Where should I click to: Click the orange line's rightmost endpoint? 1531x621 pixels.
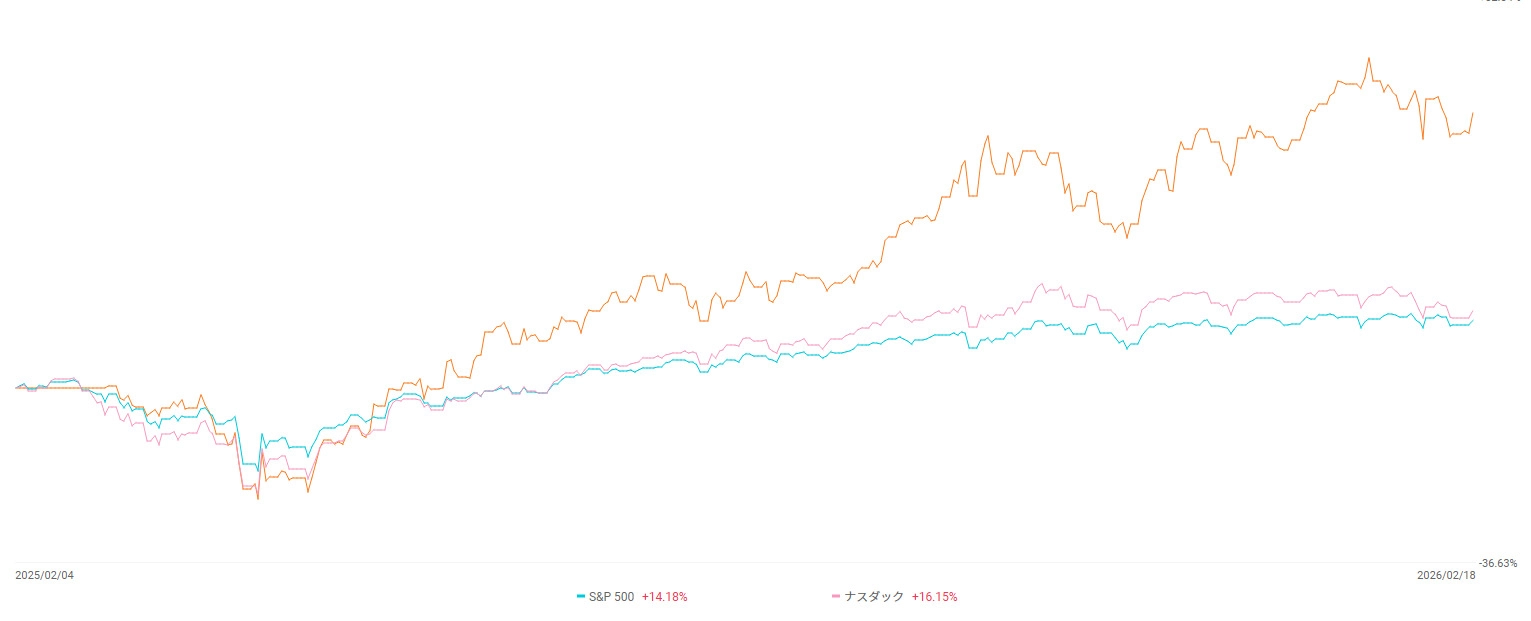click(1472, 113)
